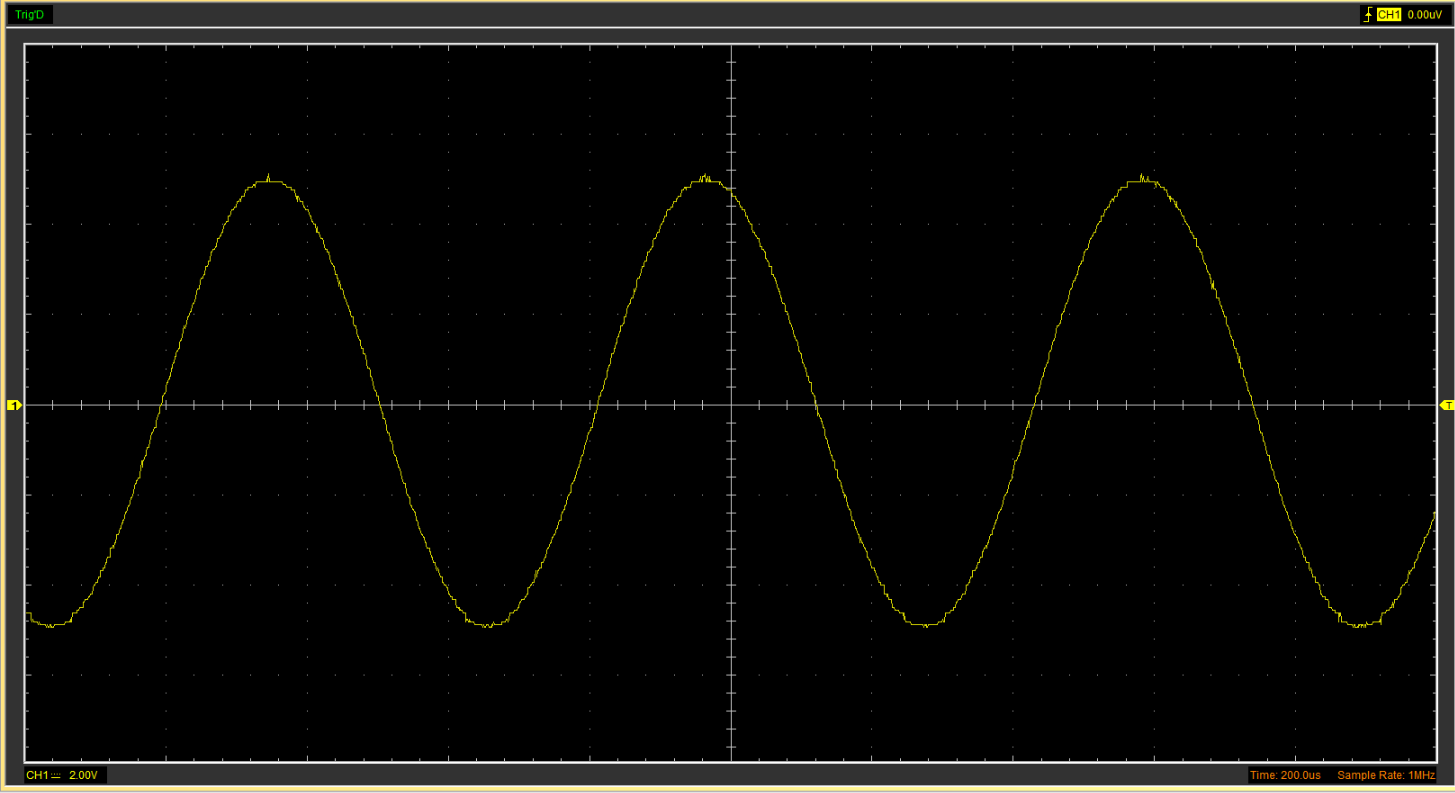1455x793 pixels.
Task: Click the first trough of the sine wave
Action: [x=51, y=625]
